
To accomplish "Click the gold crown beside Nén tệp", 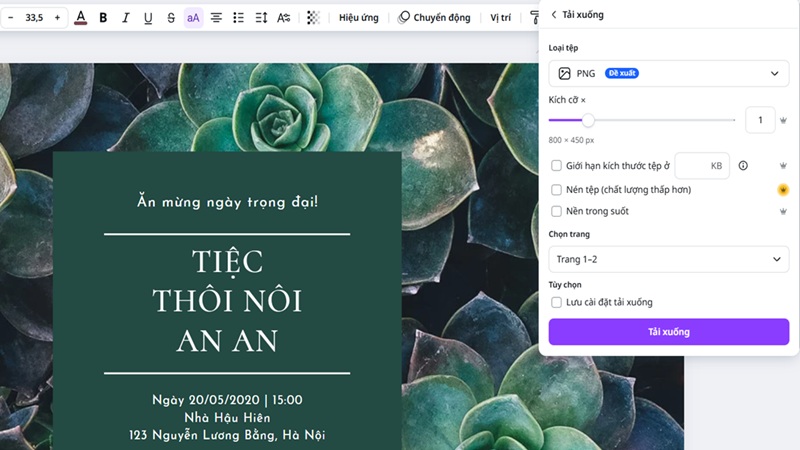I will click(x=783, y=190).
